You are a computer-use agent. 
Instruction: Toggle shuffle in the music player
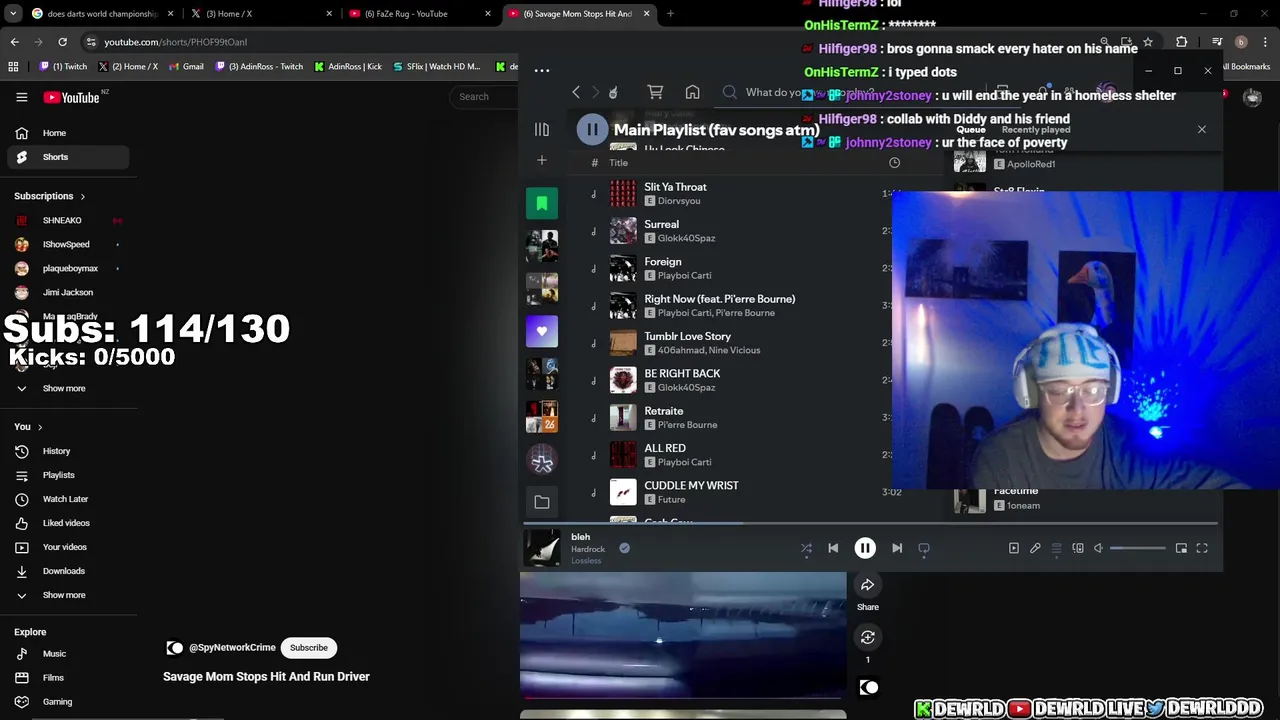tap(806, 548)
